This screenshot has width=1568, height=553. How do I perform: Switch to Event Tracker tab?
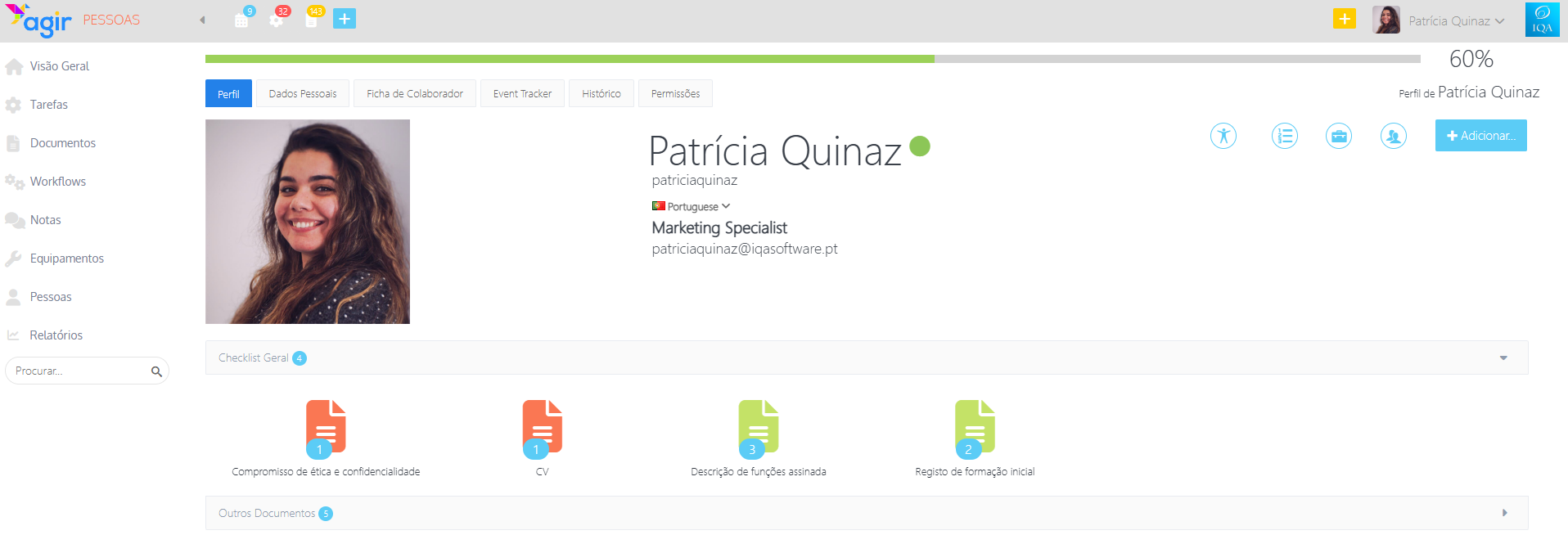coord(522,94)
